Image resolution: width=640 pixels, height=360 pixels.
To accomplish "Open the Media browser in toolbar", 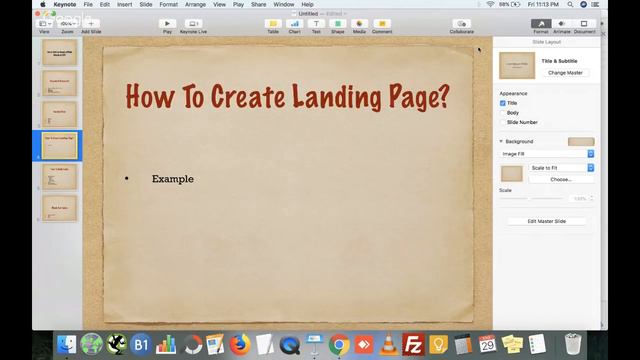I will coord(359,24).
